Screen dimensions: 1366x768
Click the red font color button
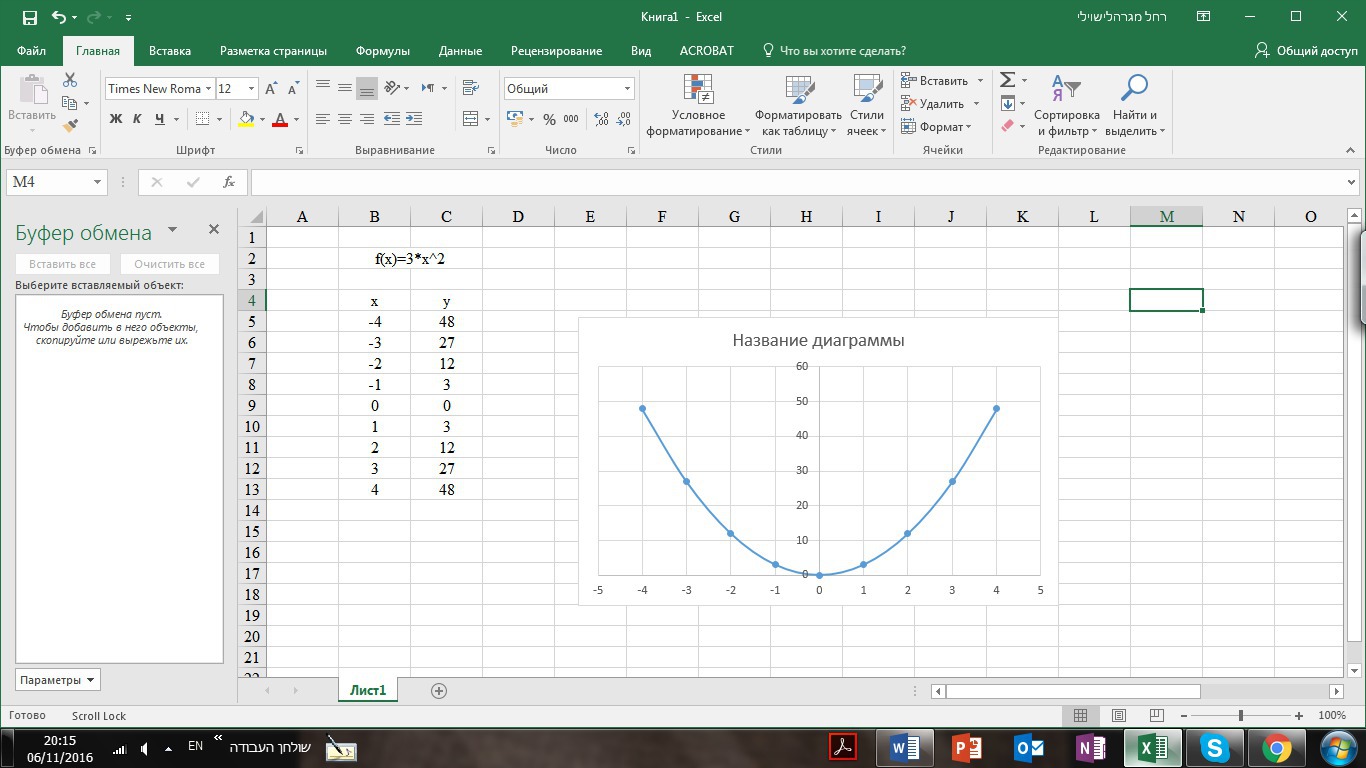pos(280,119)
